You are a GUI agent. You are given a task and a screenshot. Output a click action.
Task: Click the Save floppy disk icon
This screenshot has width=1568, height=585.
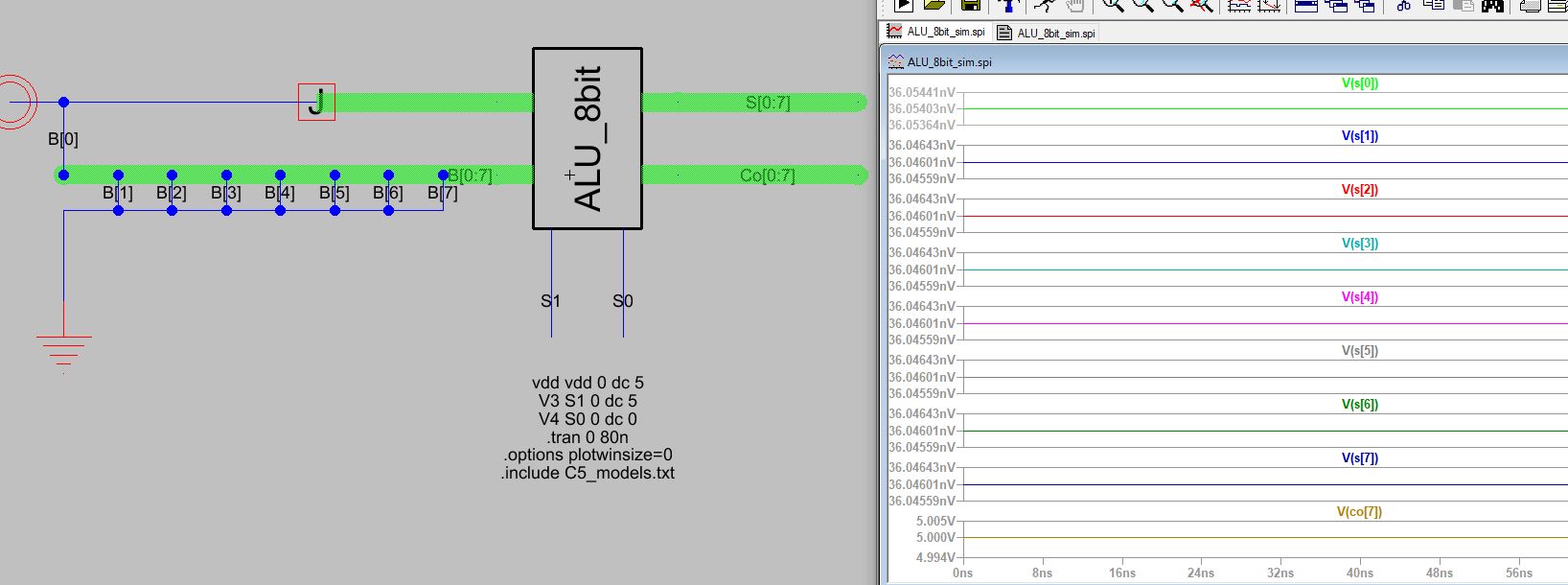point(970,6)
